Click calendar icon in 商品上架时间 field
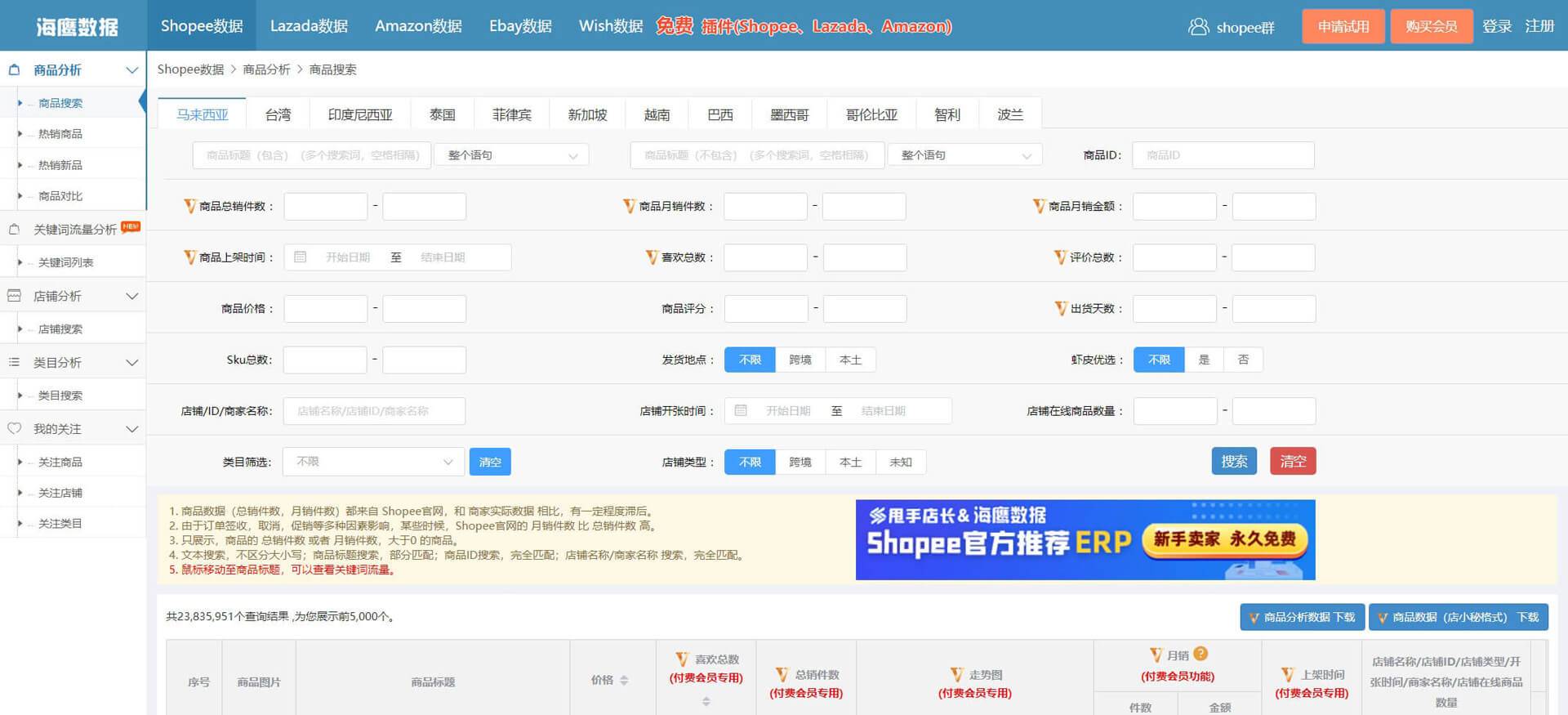 300,257
